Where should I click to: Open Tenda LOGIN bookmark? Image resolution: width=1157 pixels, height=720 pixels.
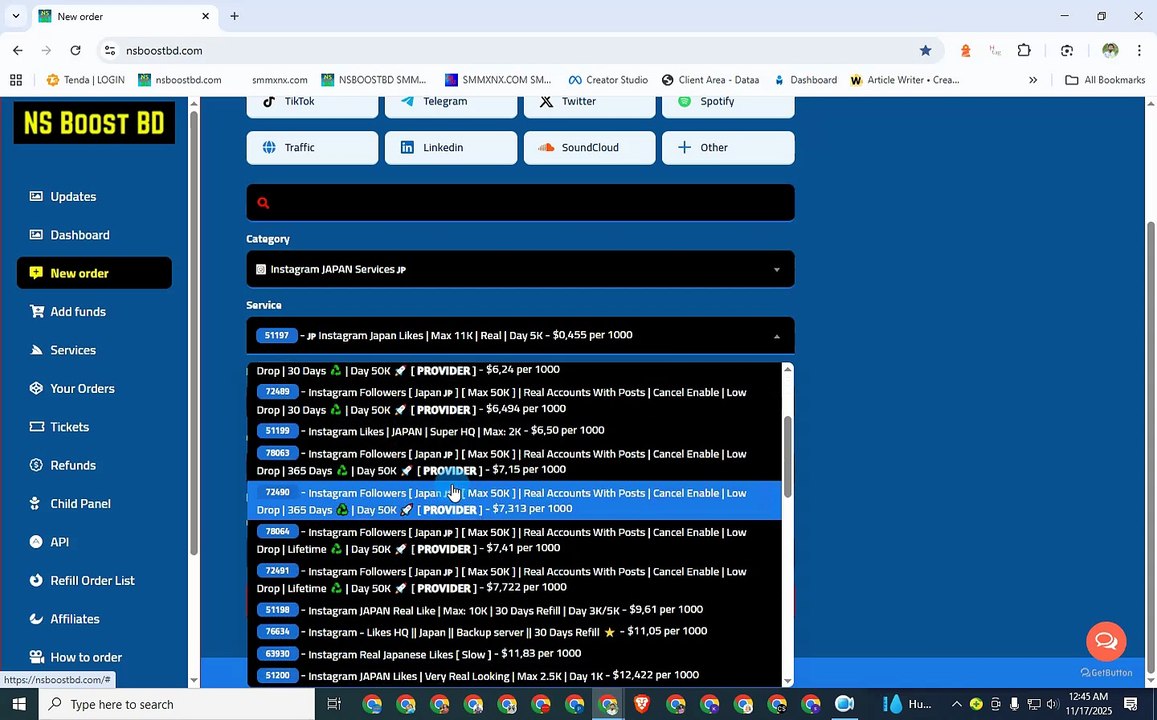[86, 80]
